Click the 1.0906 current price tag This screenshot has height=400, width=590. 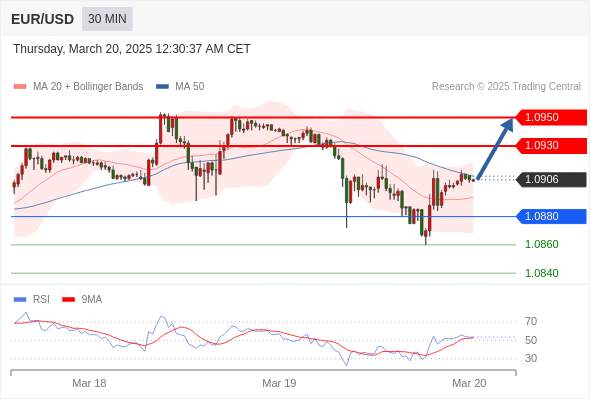551,179
